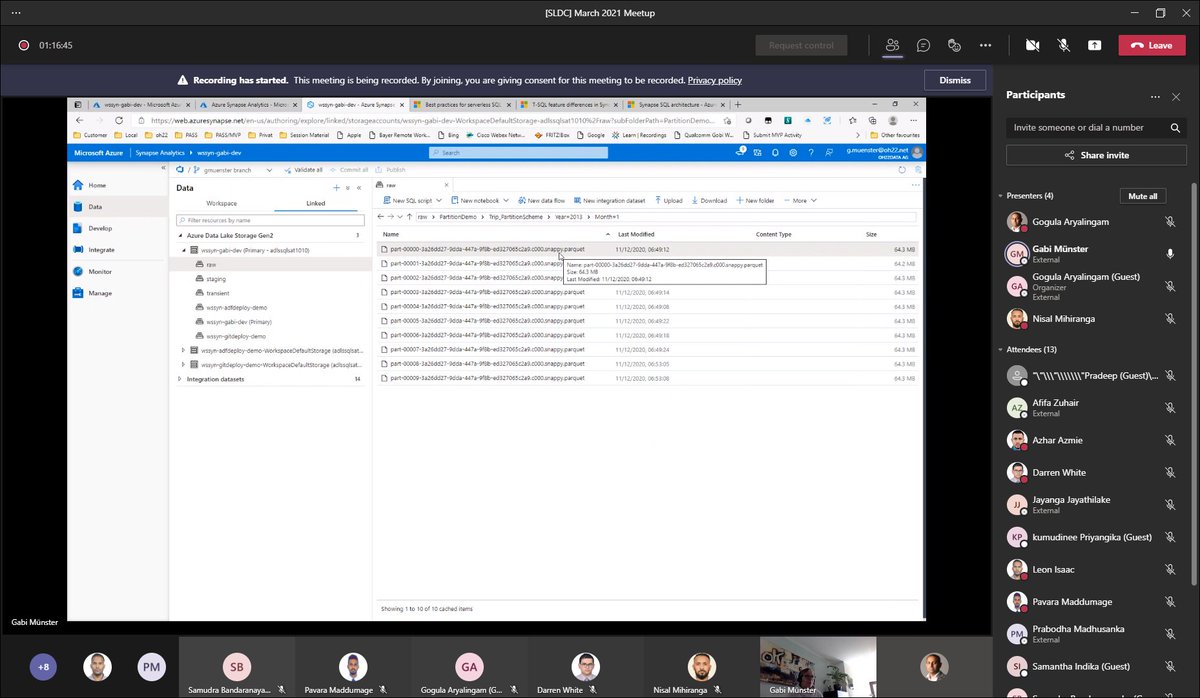Expand the wssyn-adfdeploy-demo-WorkspaceDefaultStorage node
Image resolution: width=1200 pixels, height=698 pixels.
184,351
